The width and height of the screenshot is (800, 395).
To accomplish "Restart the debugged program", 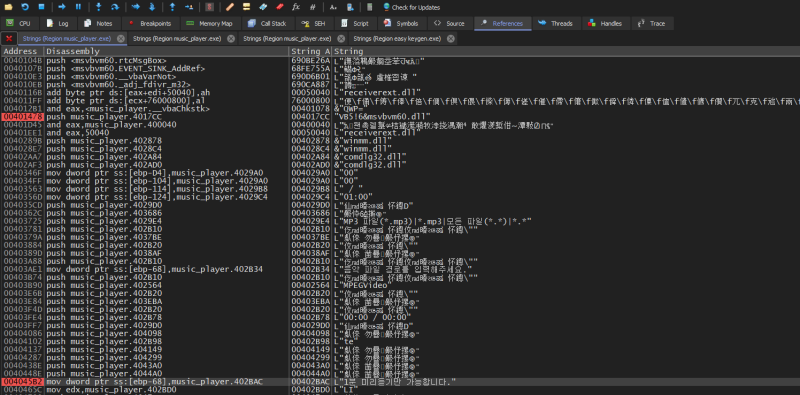I will point(24,7).
